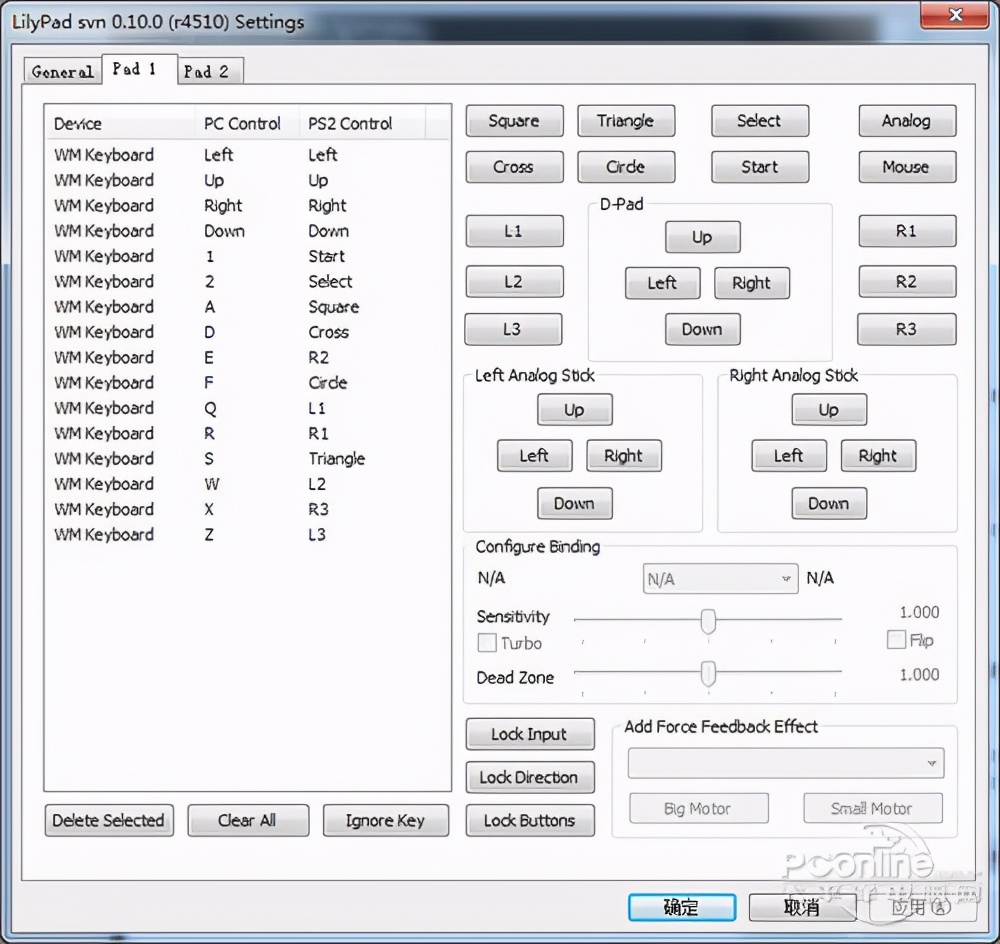Enable the Turbo checkbox
1000x944 pixels.
[x=488, y=643]
